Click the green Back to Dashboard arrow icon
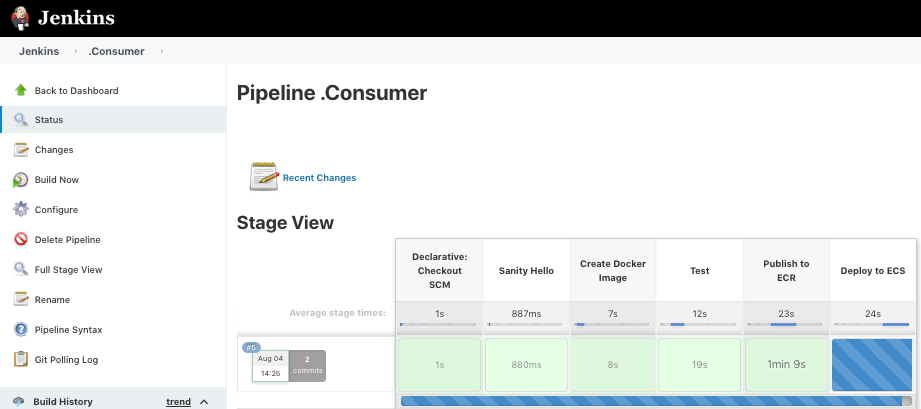The image size is (921, 409). click(21, 90)
